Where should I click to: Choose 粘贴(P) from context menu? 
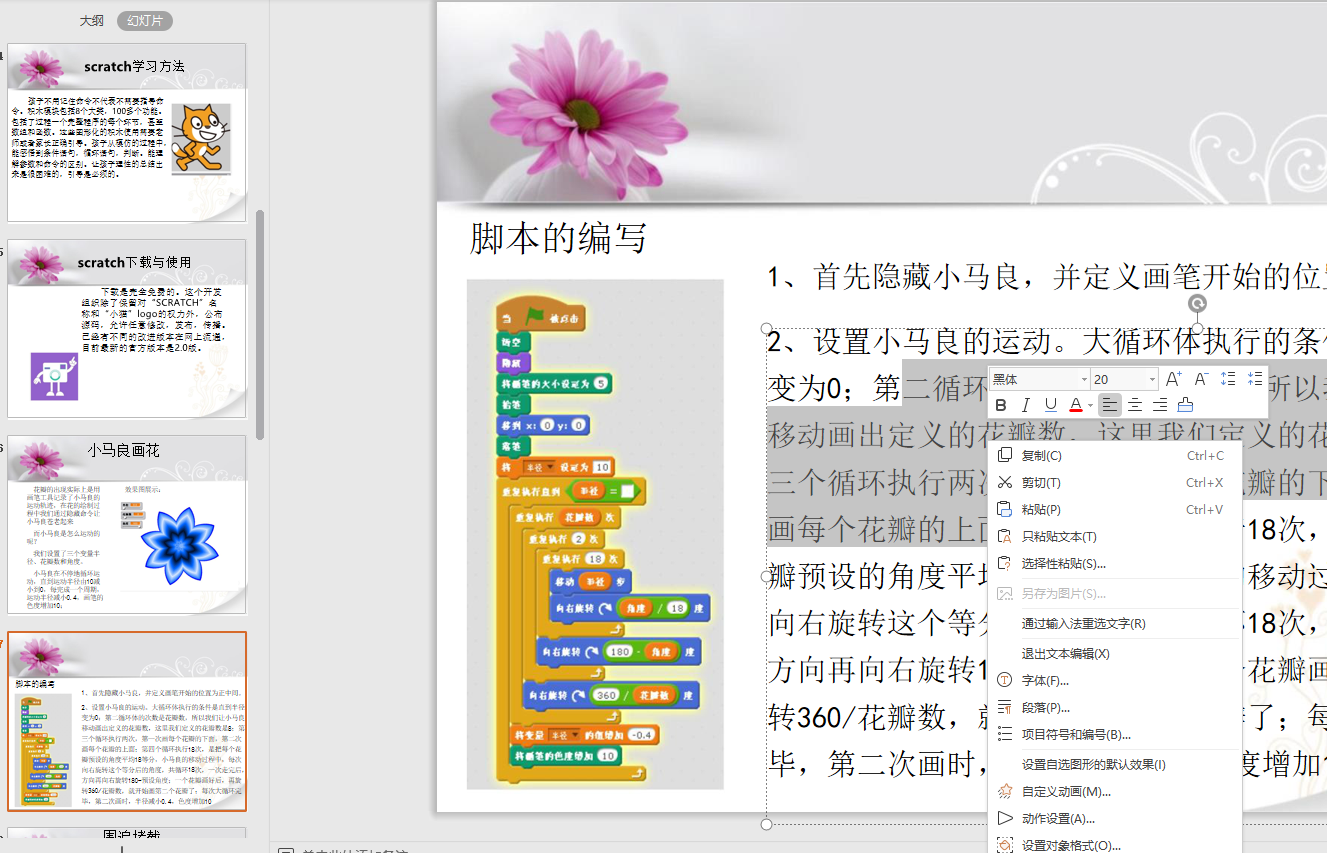click(1114, 509)
